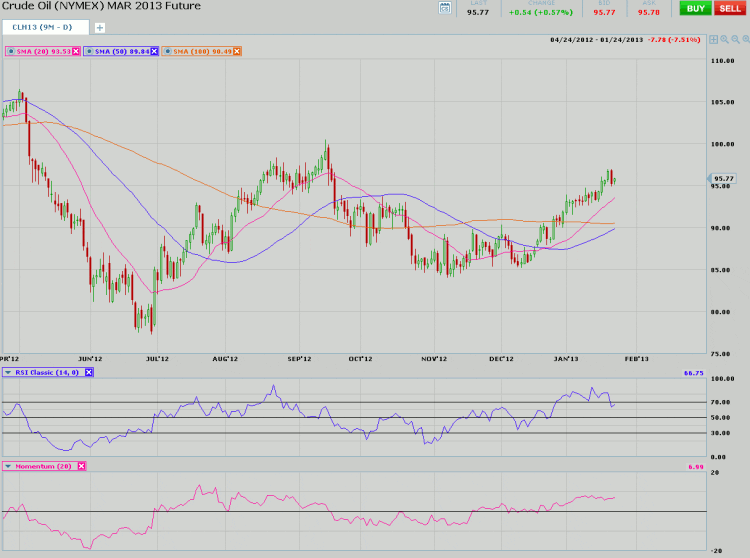The height and width of the screenshot is (558, 750).
Task: Close the RSI Classic indicator panel
Action: [x=89, y=372]
